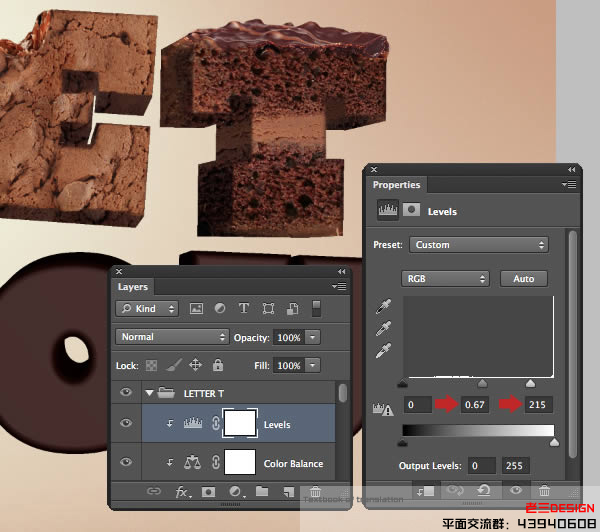Viewport: 600px width, 532px height.
Task: Open the RGB channel dropdown
Action: [x=445, y=279]
